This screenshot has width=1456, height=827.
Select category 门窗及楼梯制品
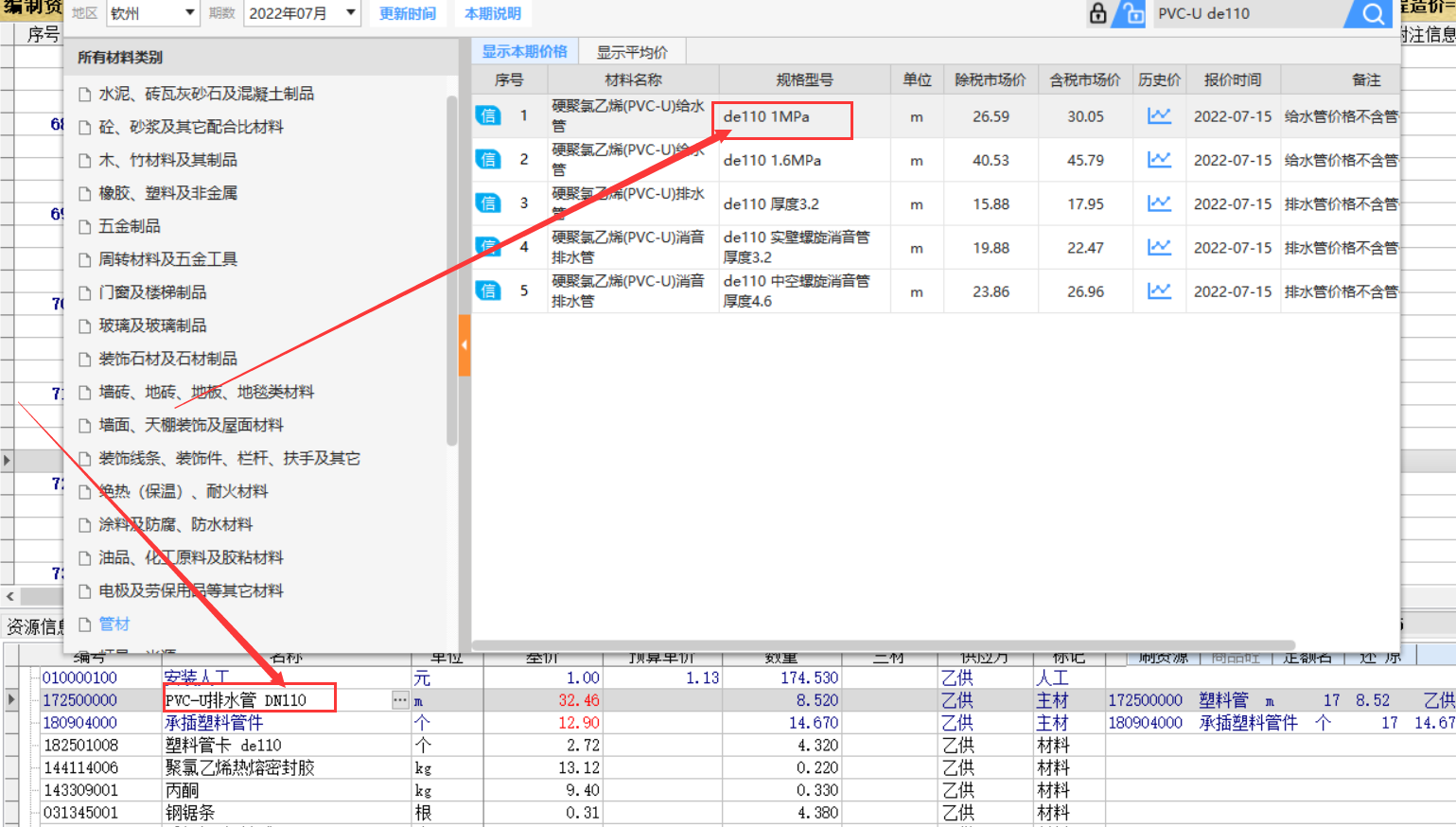152,292
